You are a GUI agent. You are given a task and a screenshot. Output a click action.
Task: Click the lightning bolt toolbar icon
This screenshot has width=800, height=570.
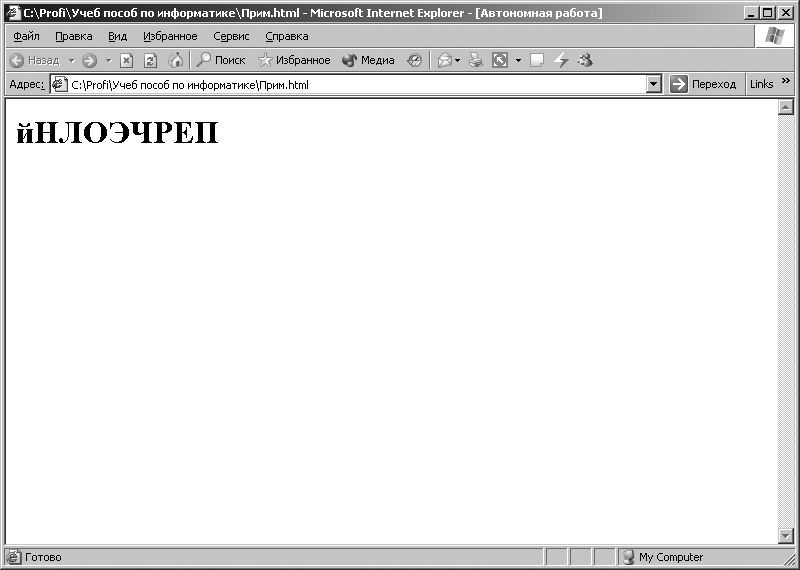561,60
